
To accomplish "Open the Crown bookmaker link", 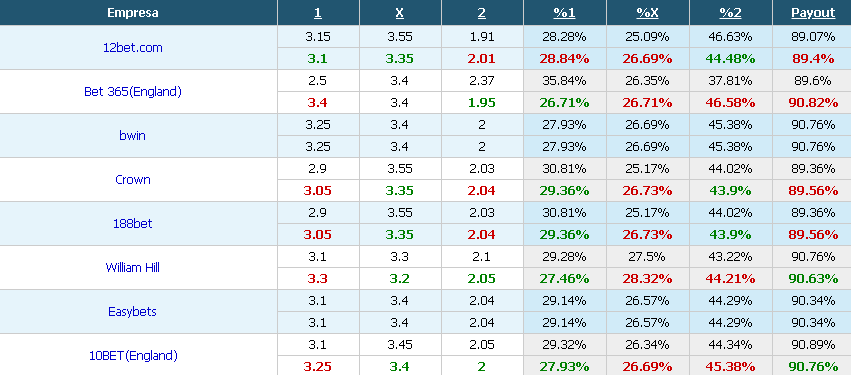I will pos(132,180).
